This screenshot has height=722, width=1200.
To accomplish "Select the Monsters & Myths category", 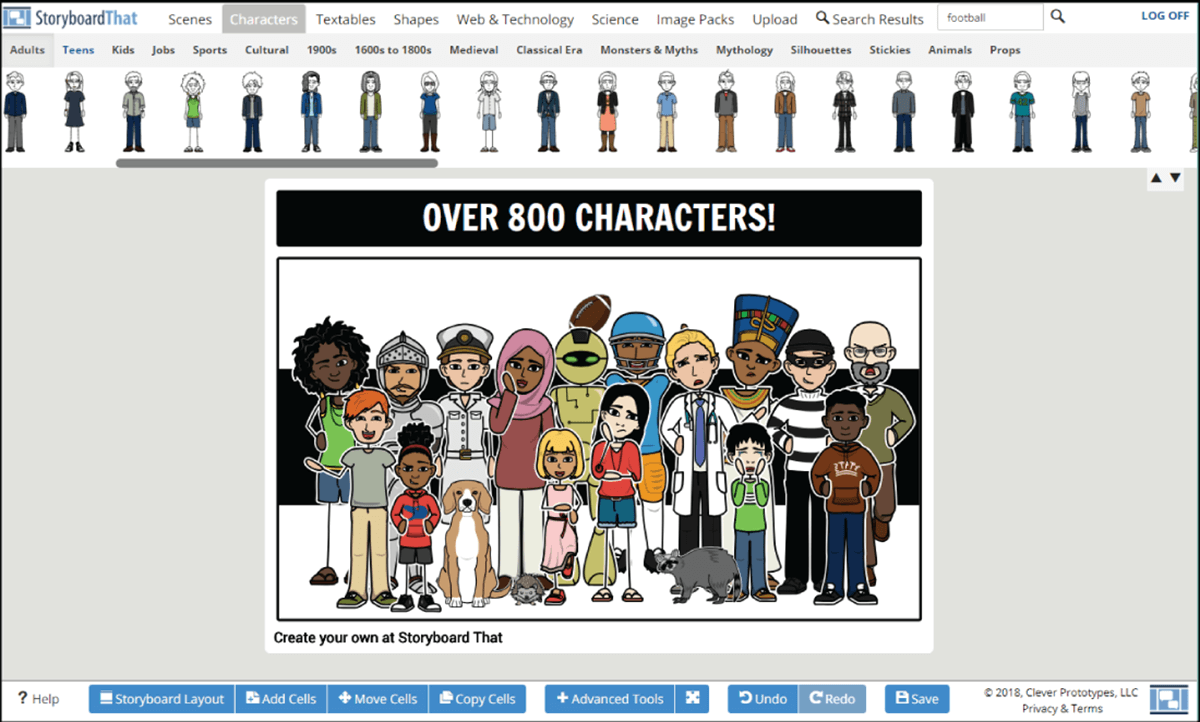I will (649, 50).
